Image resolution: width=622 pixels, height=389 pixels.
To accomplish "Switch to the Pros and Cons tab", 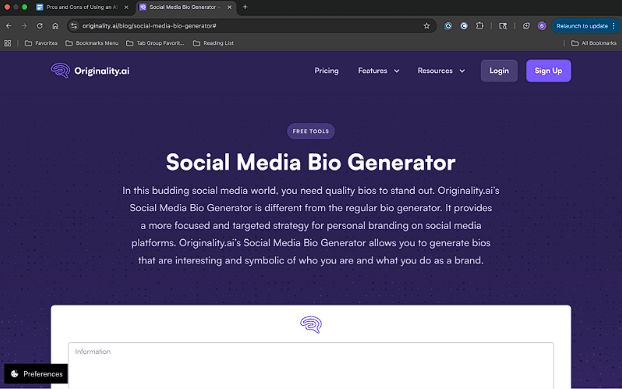I will 82,7.
